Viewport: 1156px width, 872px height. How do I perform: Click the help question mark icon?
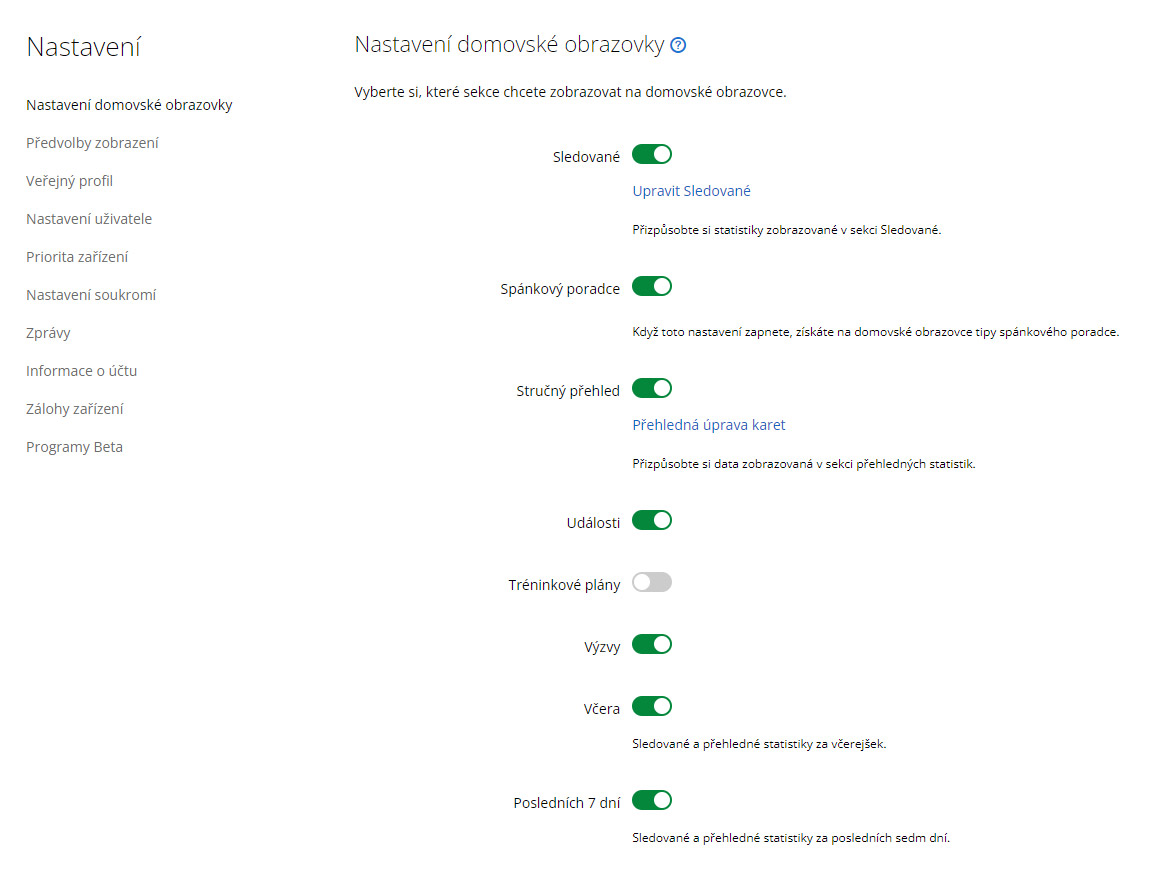[678, 45]
